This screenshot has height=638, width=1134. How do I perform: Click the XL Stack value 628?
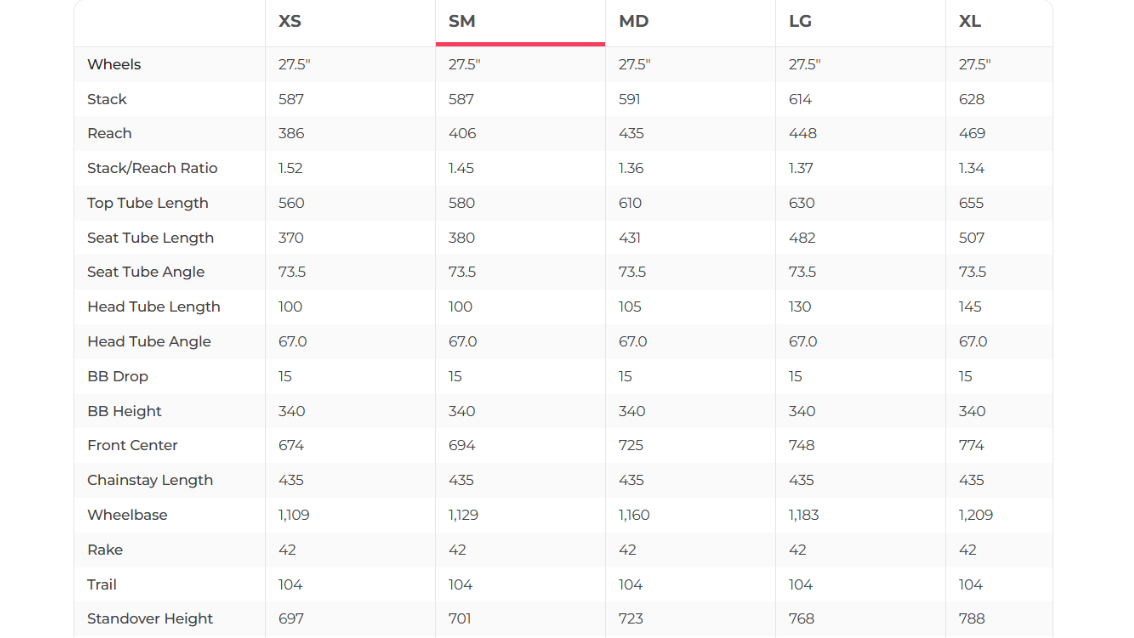coord(972,99)
